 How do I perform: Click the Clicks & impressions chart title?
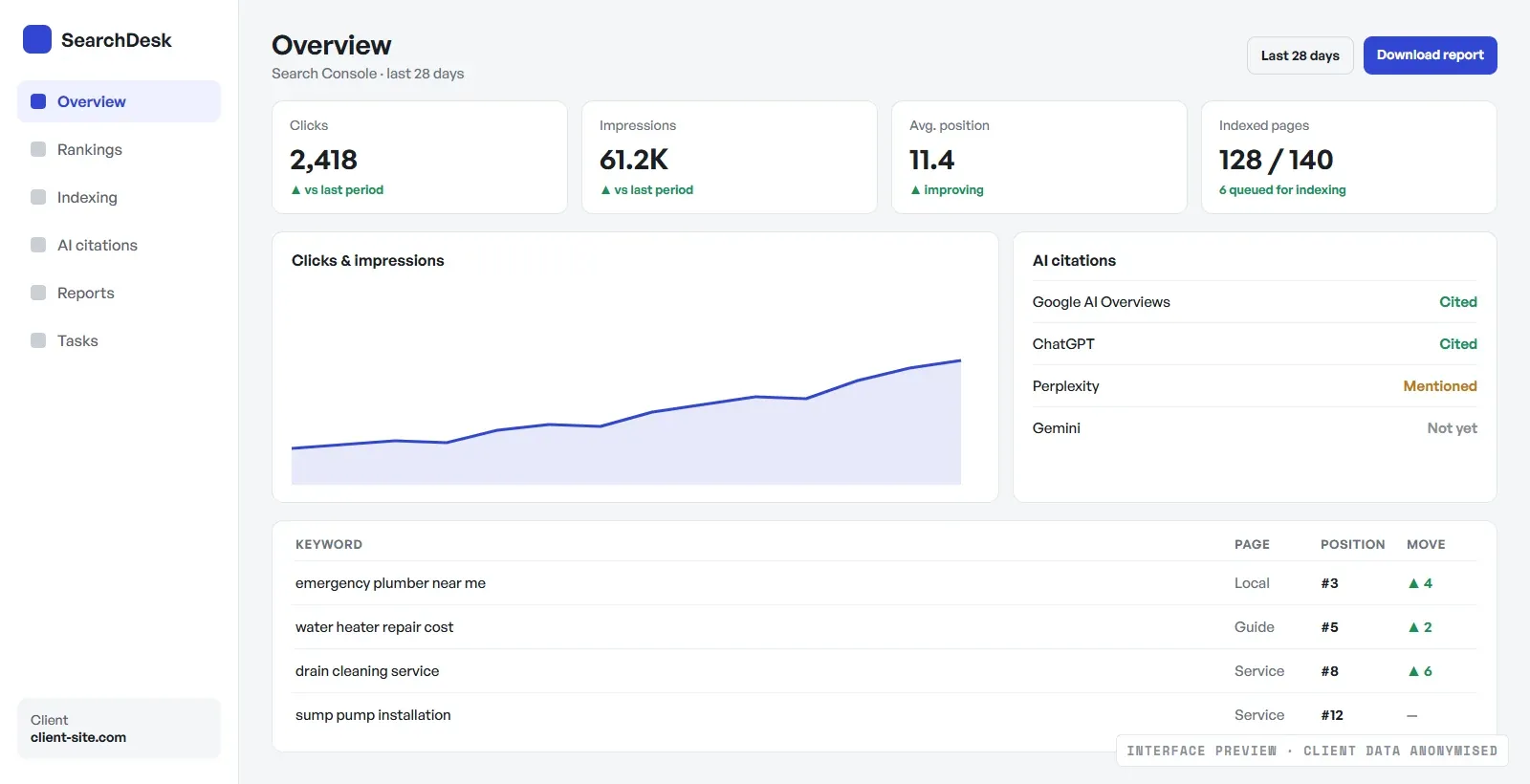[368, 260]
